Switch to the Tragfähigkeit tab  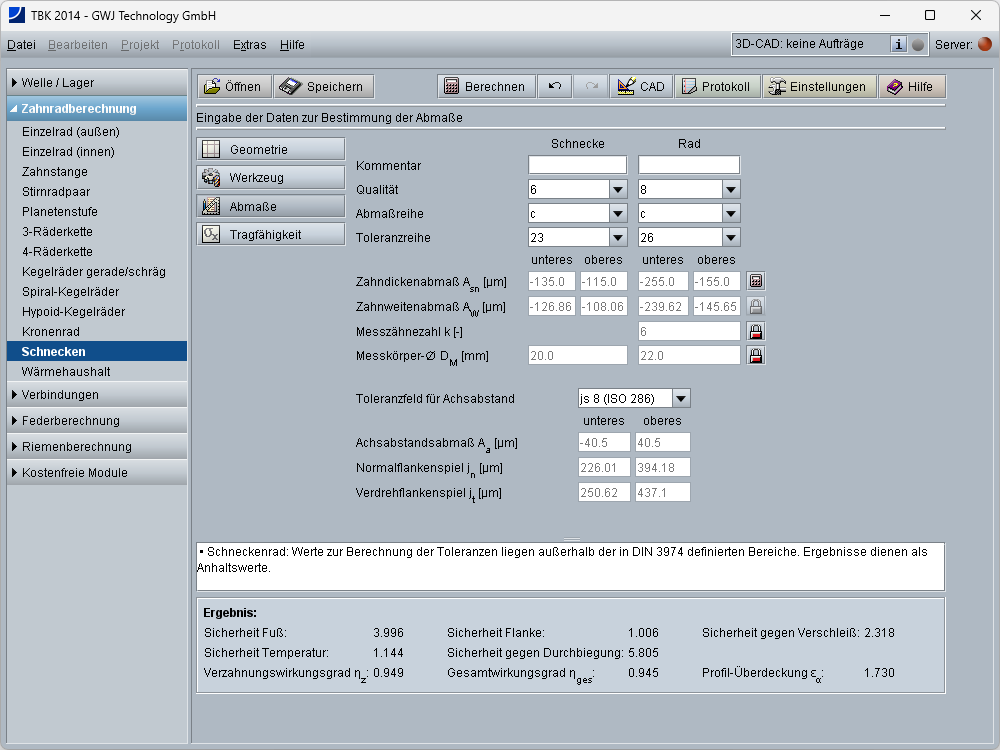click(x=270, y=235)
